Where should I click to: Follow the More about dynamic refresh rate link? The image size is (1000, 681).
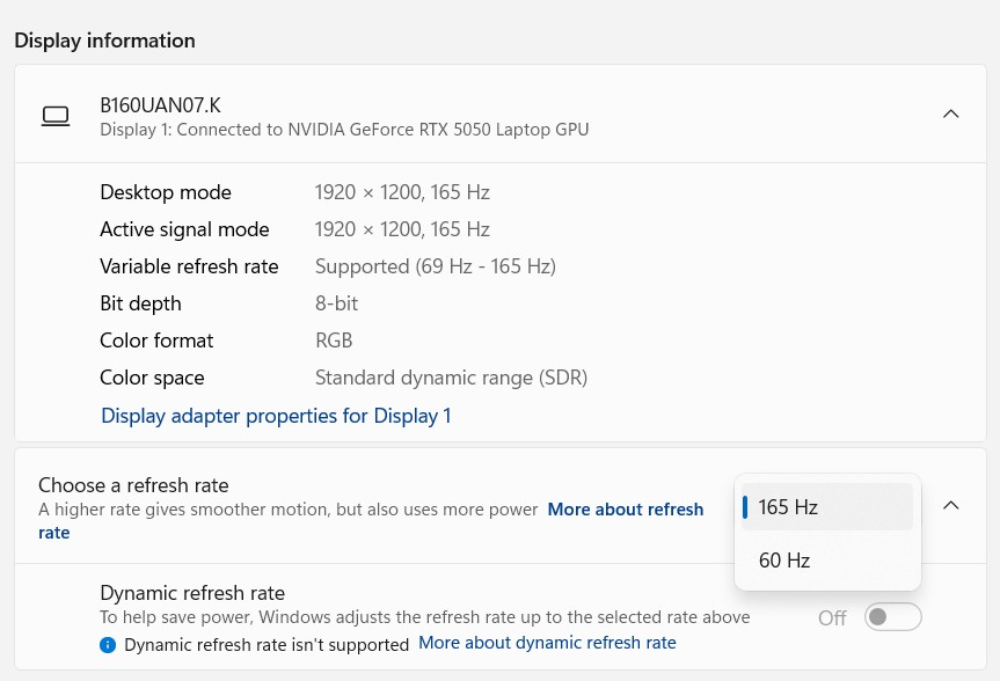547,643
